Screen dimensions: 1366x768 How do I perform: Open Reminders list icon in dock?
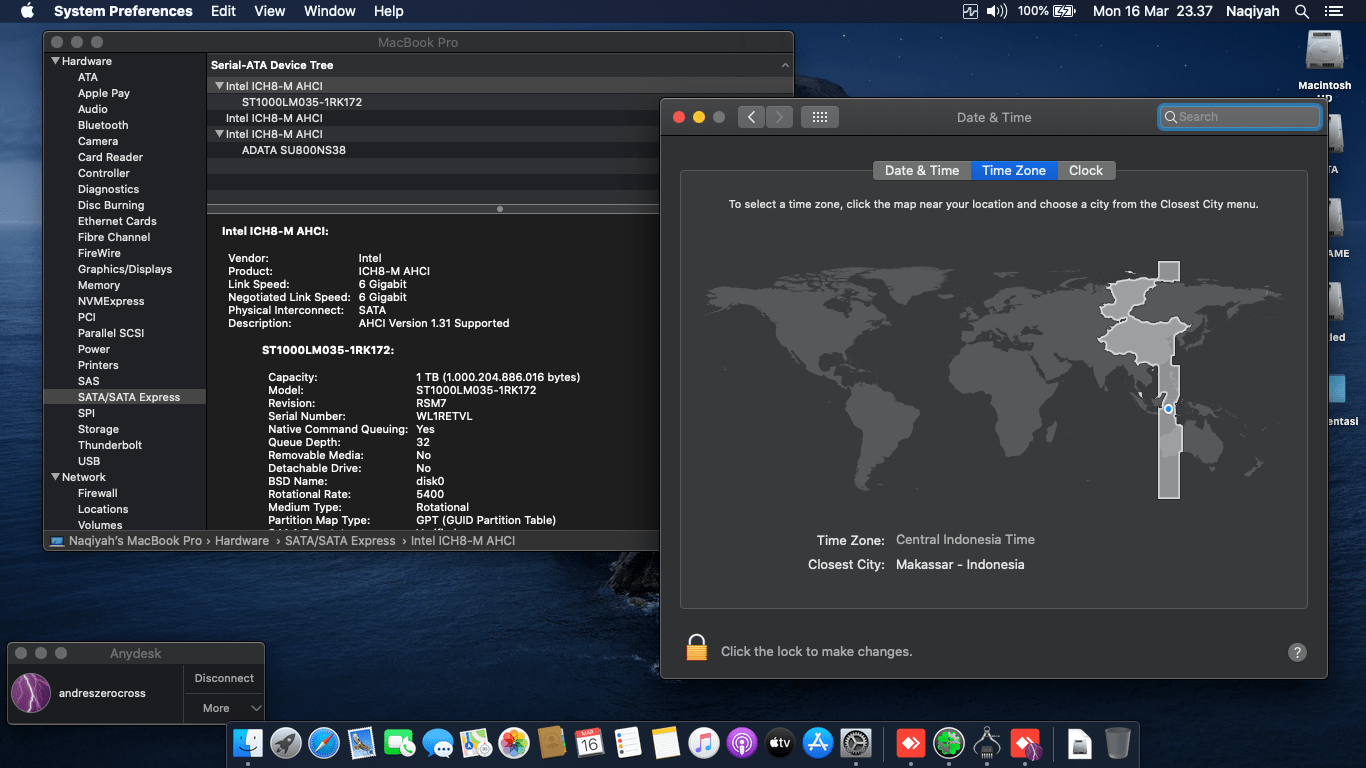click(628, 743)
